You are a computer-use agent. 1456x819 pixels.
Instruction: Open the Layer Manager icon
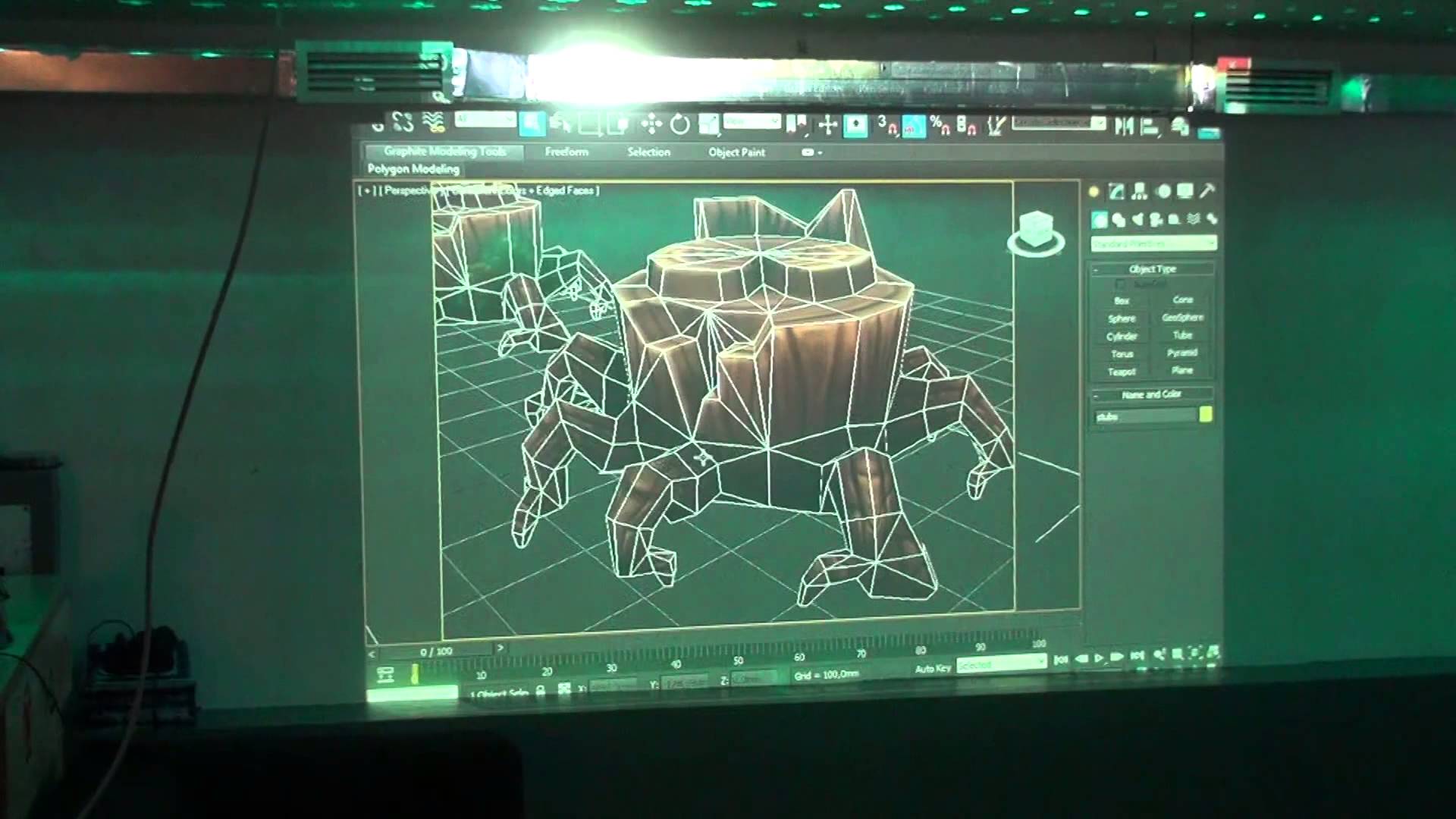coord(1180,127)
